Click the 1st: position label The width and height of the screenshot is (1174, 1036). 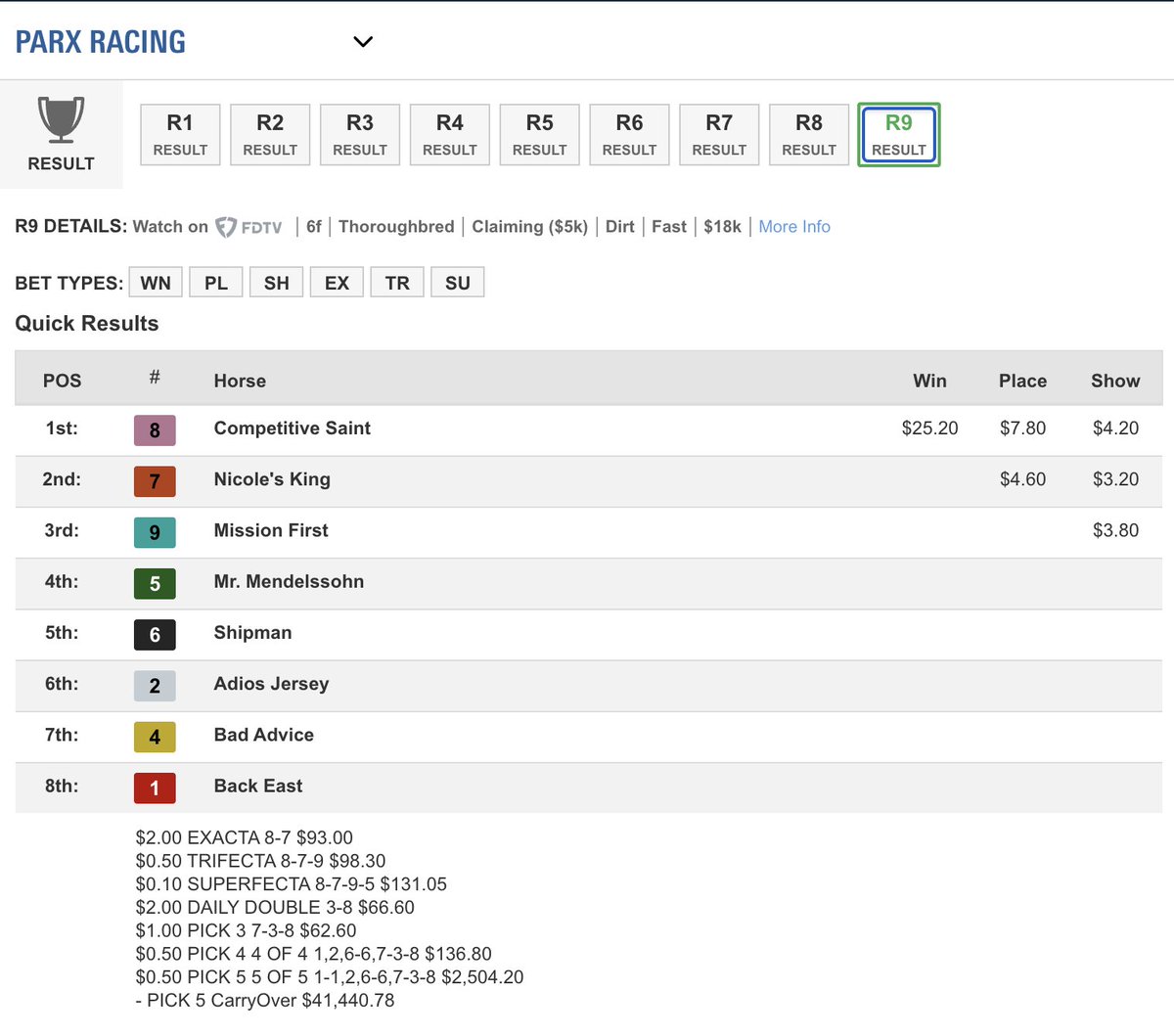tap(62, 428)
